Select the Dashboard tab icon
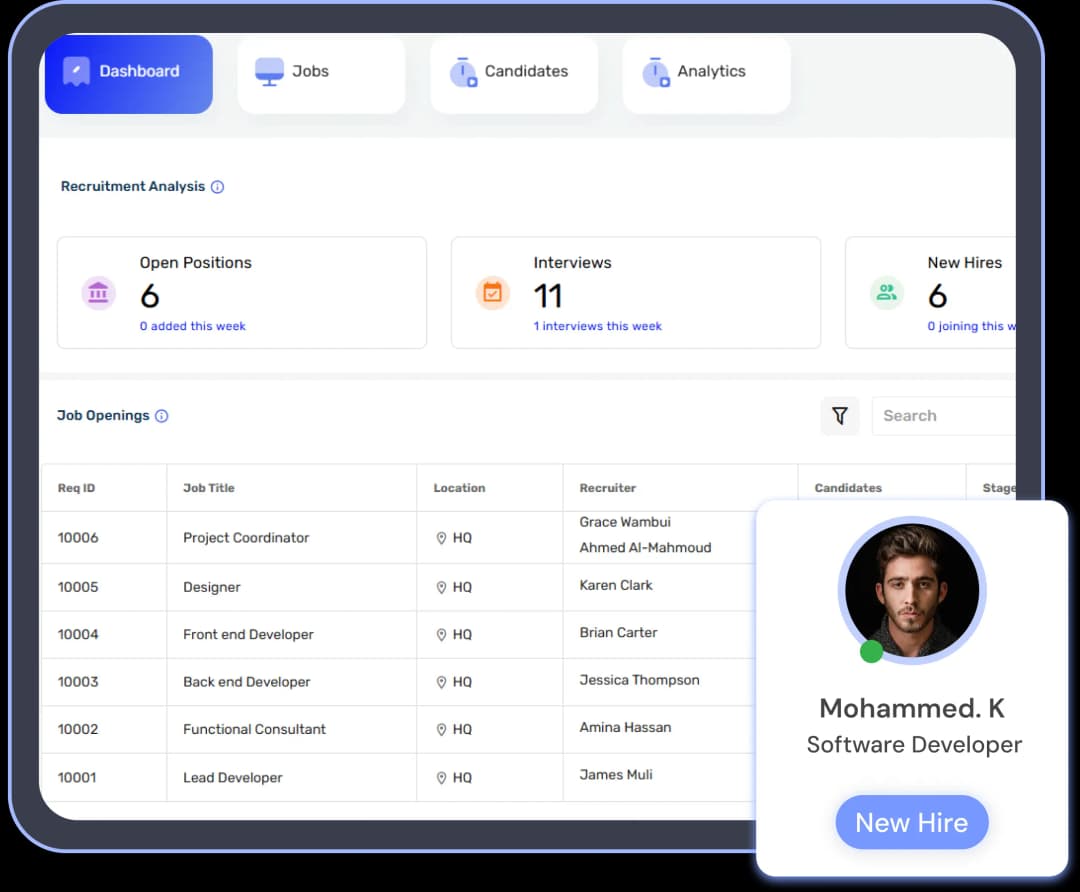Viewport: 1080px width, 892px height. pyautogui.click(x=75, y=70)
